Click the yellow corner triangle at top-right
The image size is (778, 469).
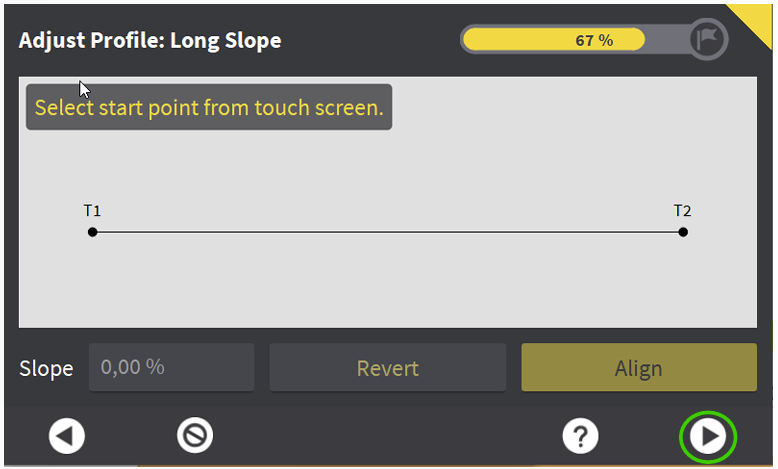[x=762, y=14]
